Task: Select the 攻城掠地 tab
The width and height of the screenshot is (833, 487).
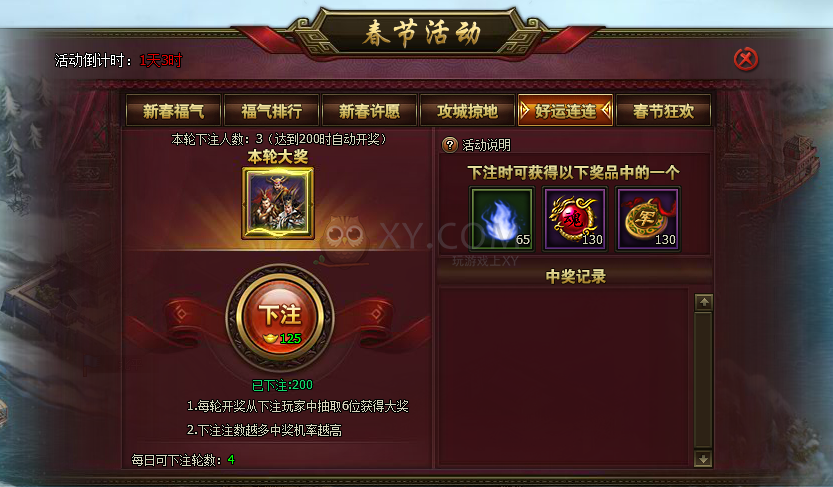Action: (x=468, y=111)
